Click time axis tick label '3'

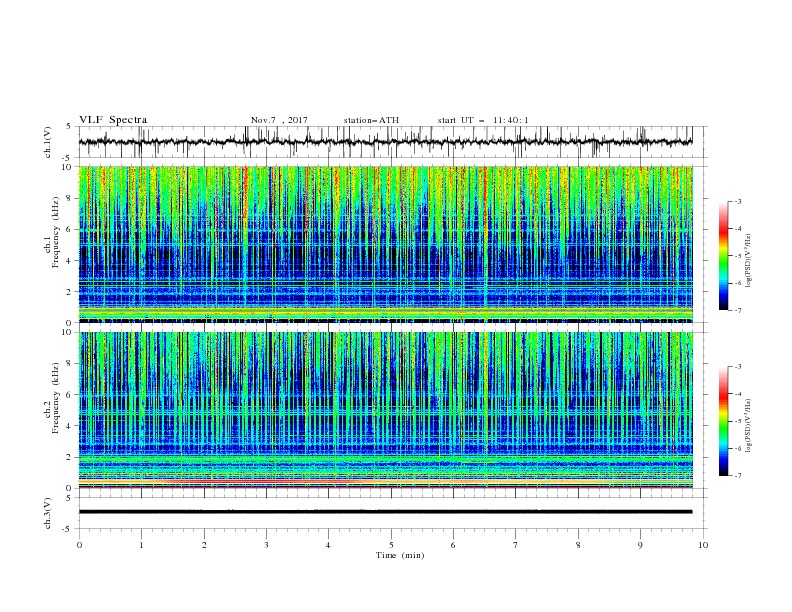point(266,545)
